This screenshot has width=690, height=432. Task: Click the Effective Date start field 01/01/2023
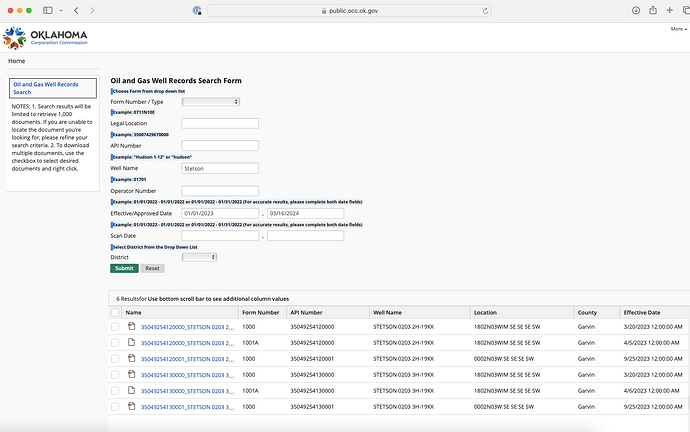(220, 213)
